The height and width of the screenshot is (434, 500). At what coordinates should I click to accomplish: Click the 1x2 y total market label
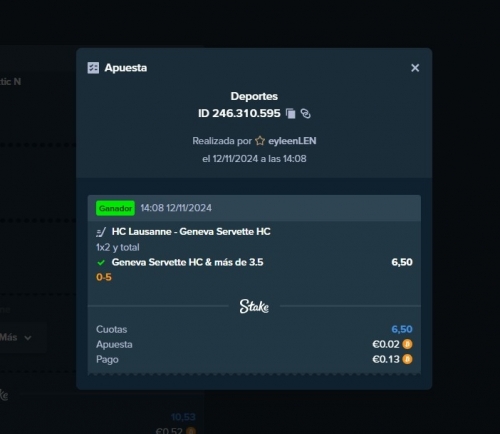(x=118, y=247)
